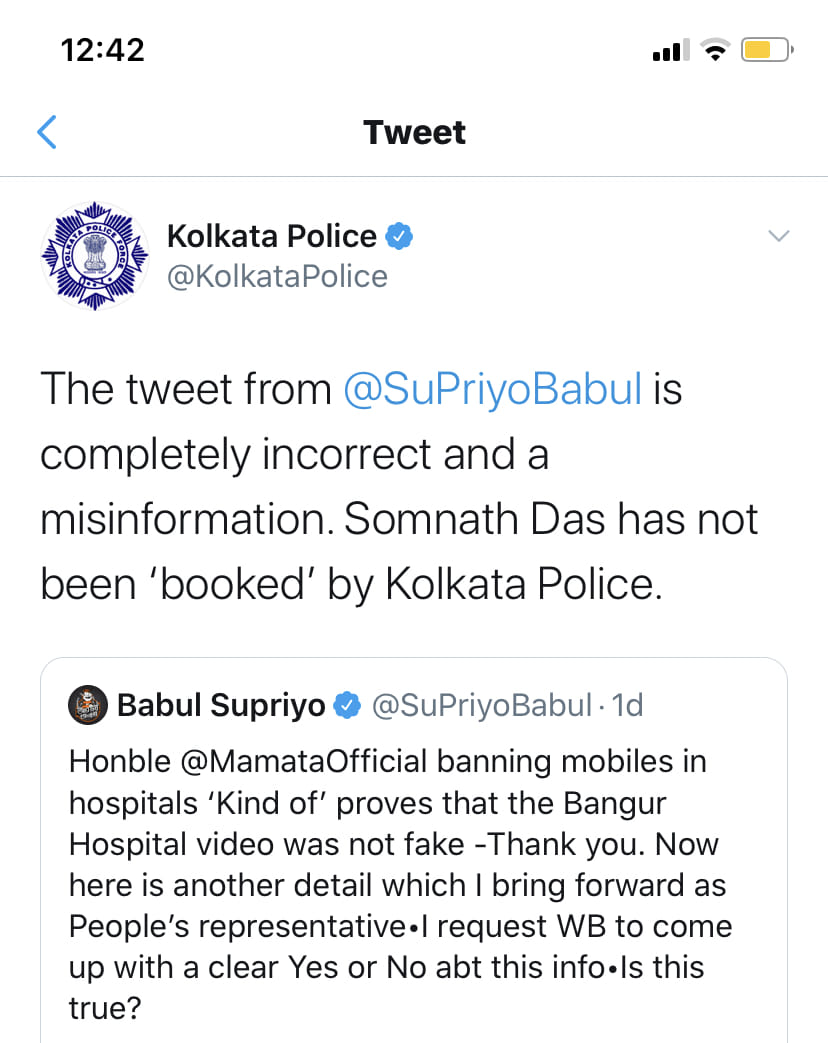Tap the "Tweet" header title
Image resolution: width=828 pixels, height=1043 pixels.
pos(414,132)
